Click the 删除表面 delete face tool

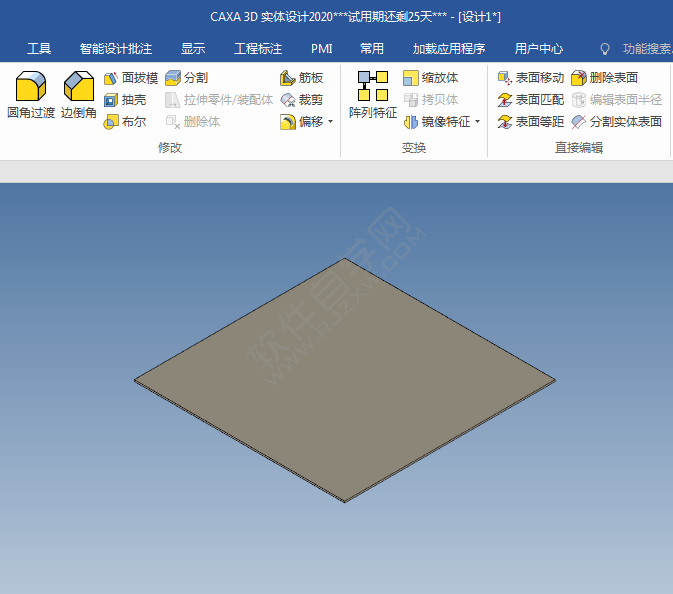(x=604, y=78)
